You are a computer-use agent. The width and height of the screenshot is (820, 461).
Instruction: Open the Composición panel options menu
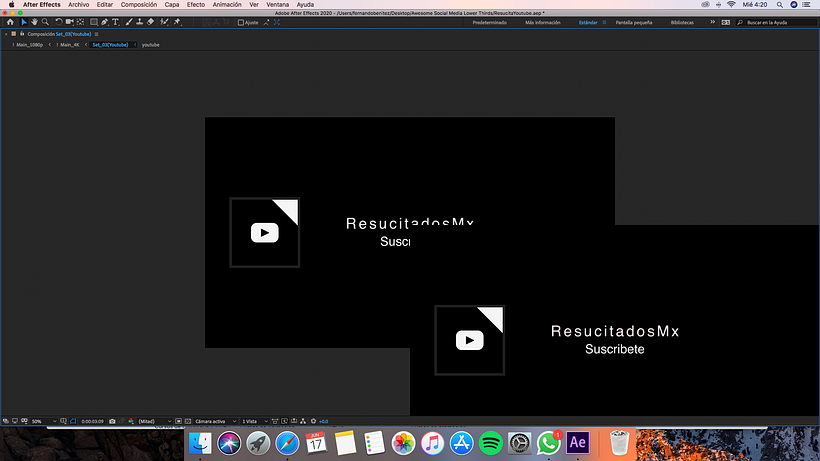96,34
